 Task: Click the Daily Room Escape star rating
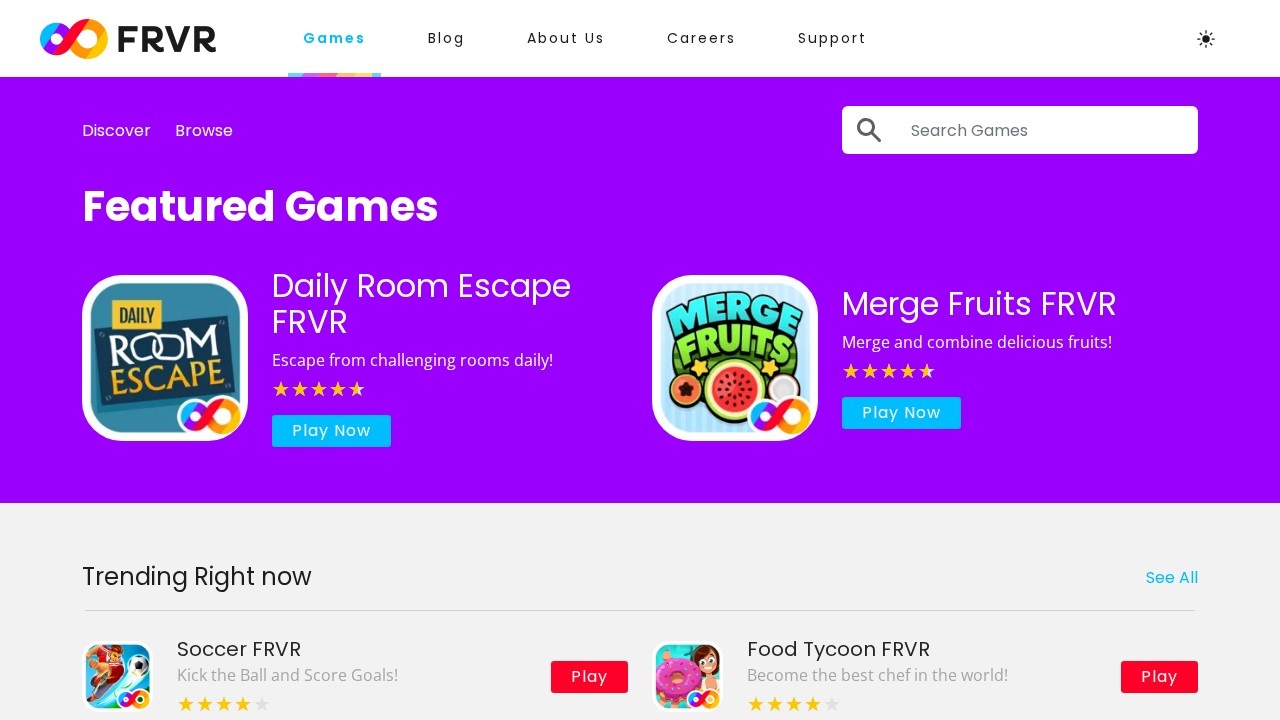[319, 389]
